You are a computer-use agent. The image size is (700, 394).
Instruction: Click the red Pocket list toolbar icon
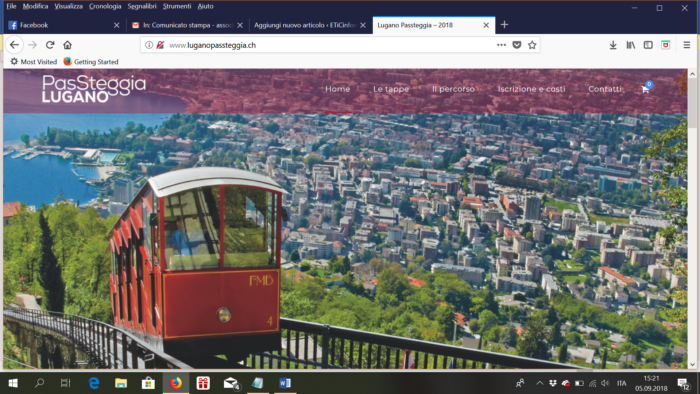point(666,45)
